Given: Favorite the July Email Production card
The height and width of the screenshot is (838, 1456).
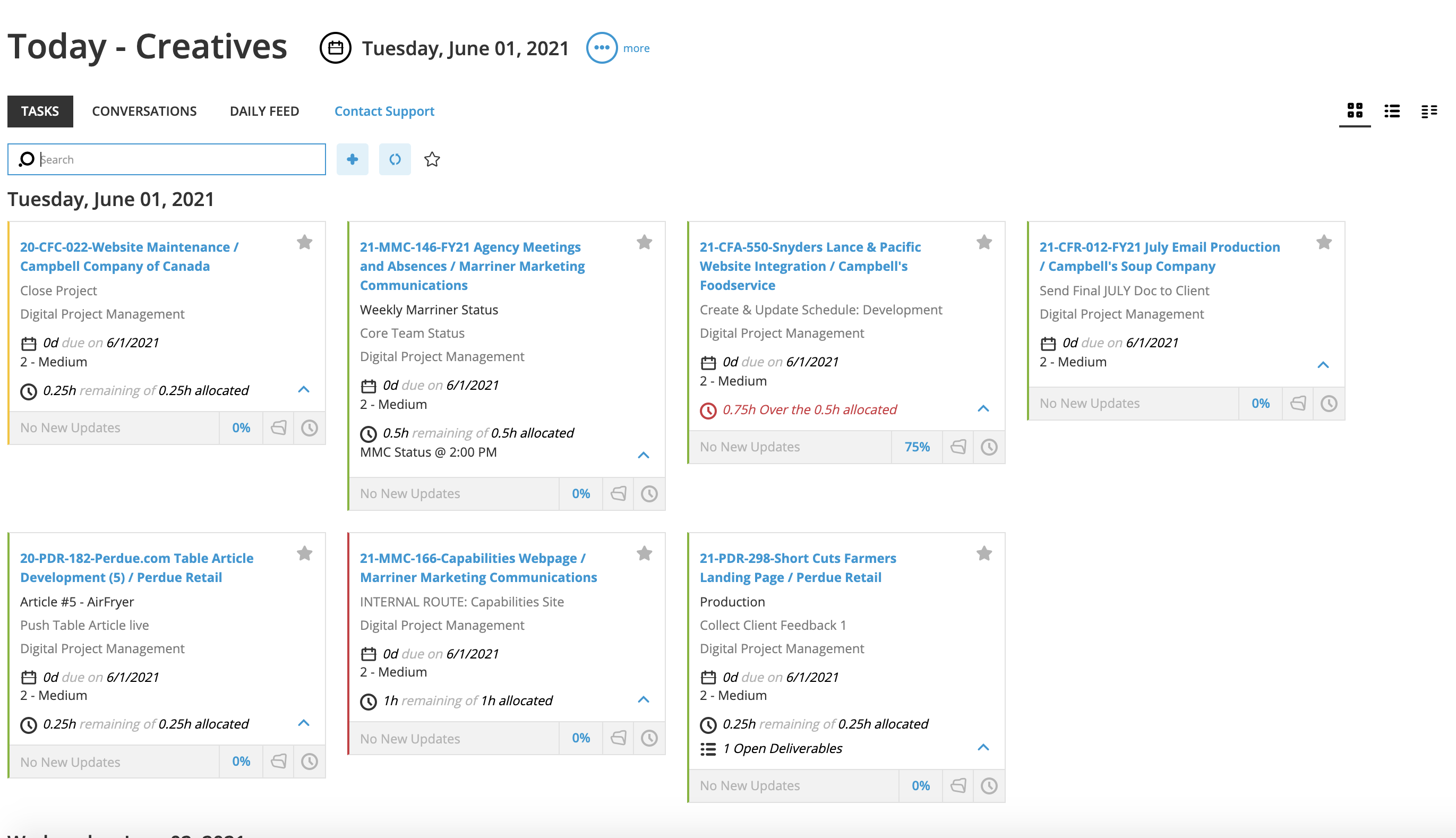Looking at the screenshot, I should click(1324, 242).
